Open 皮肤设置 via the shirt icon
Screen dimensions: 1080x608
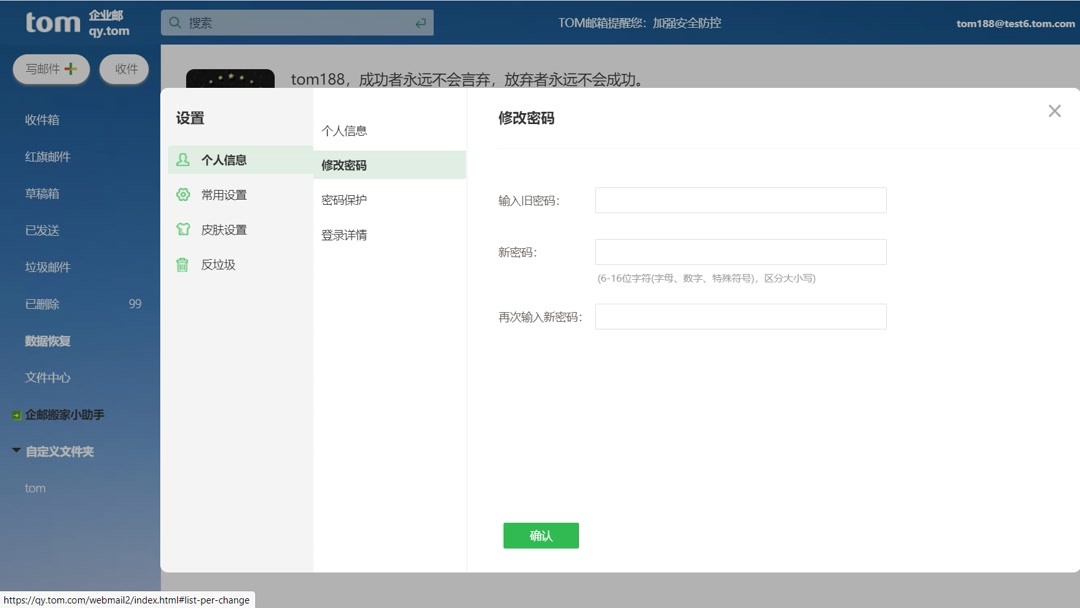click(183, 229)
